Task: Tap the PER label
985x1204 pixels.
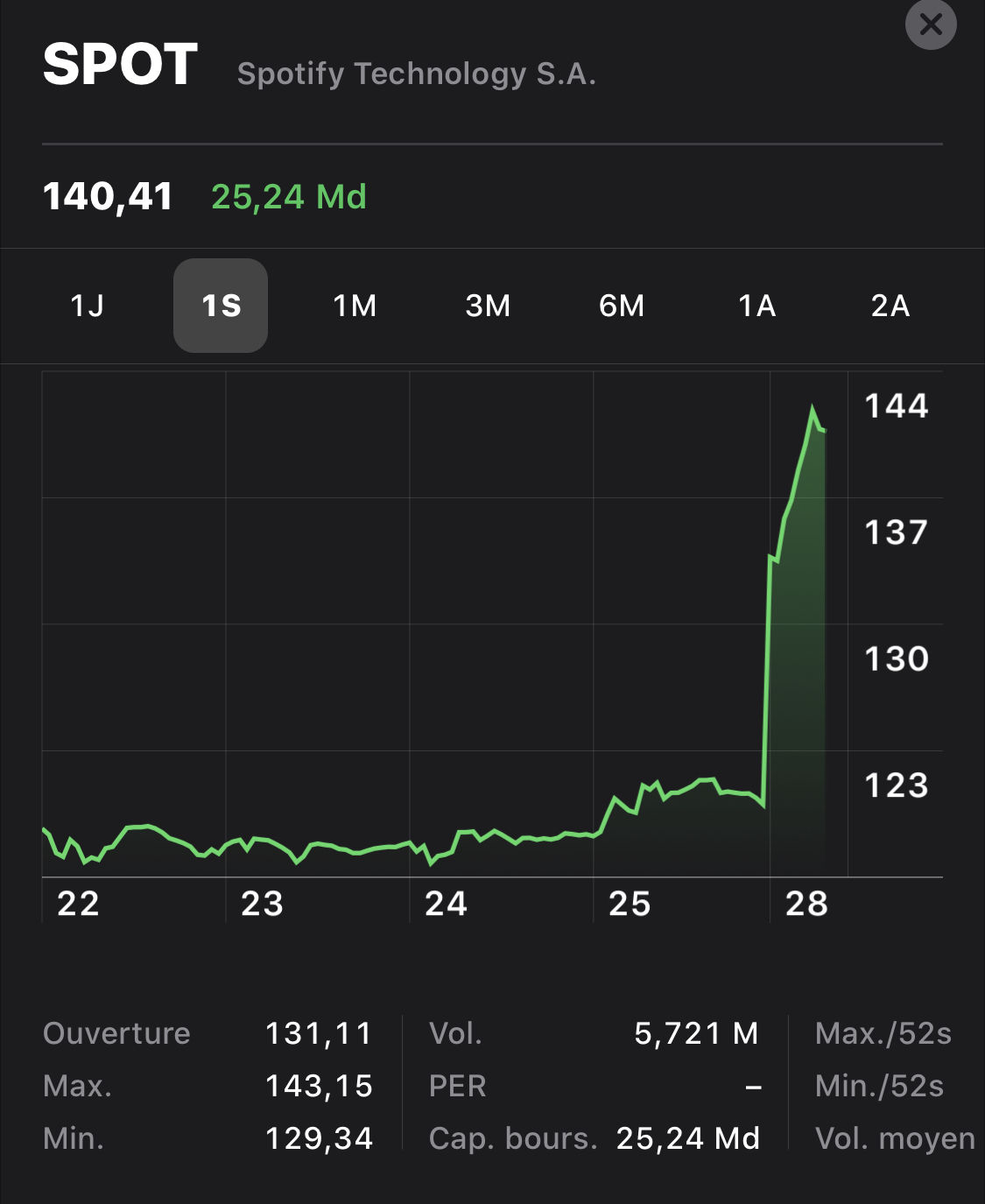Action: point(457,1086)
